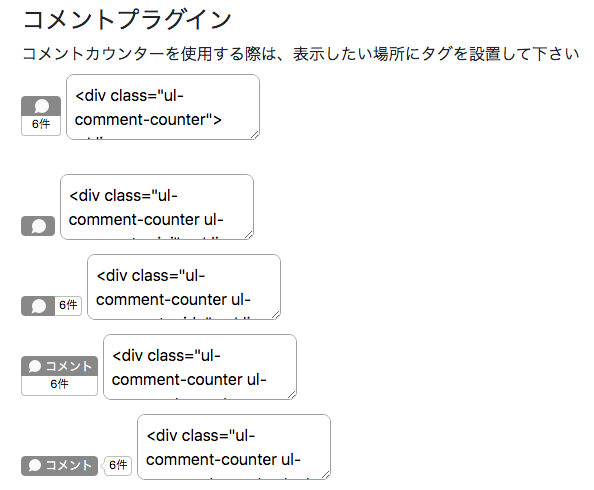Image resolution: width=594 pixels, height=490 pixels.
Task: Focus the textarea containing comment-counter"> code
Action: pyautogui.click(x=163, y=107)
